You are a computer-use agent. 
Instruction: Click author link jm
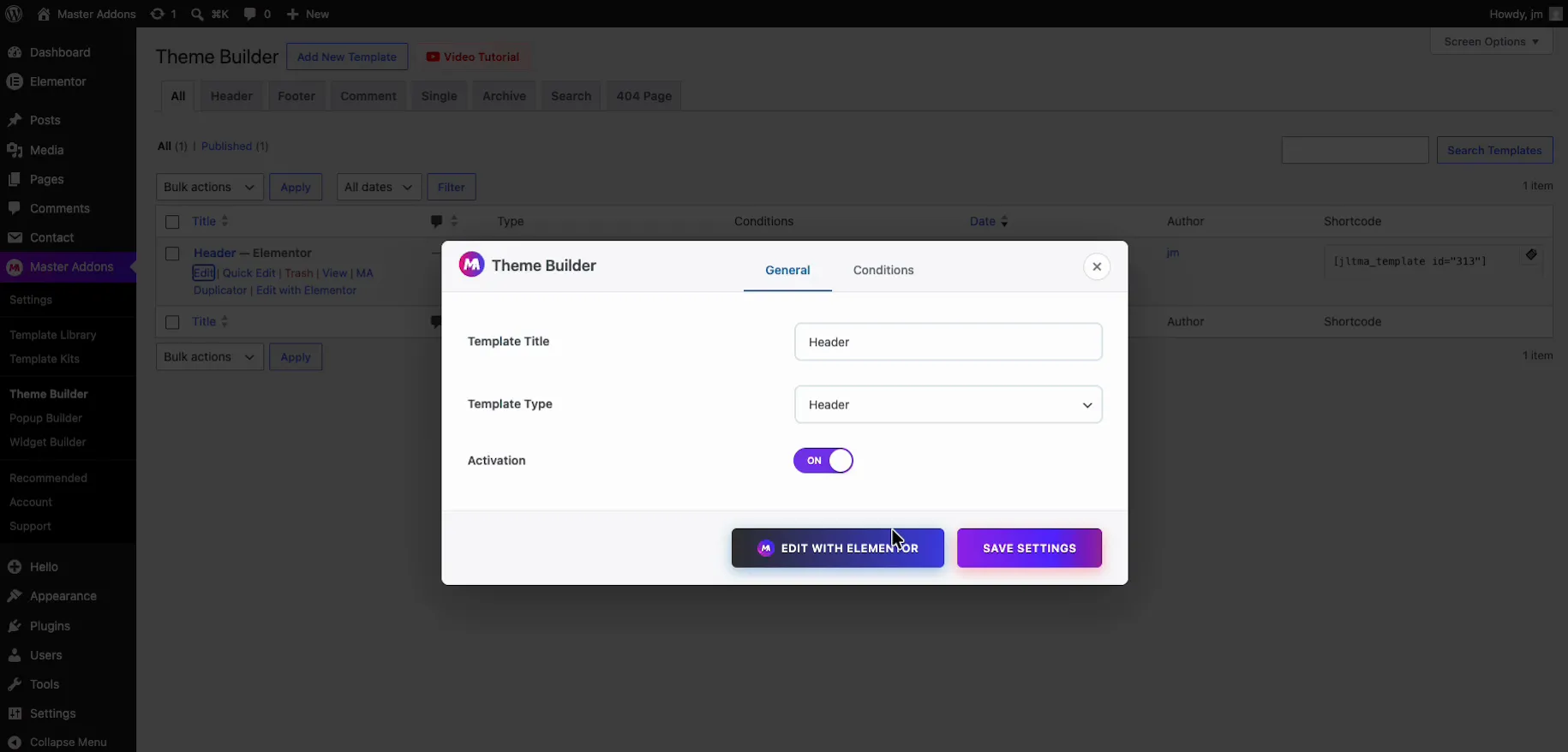tap(1173, 253)
